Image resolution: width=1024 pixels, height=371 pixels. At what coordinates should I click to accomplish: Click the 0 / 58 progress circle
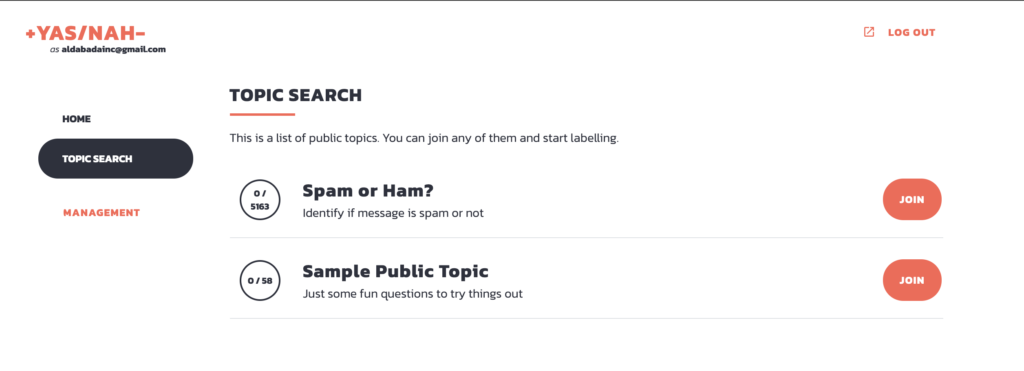pos(260,281)
